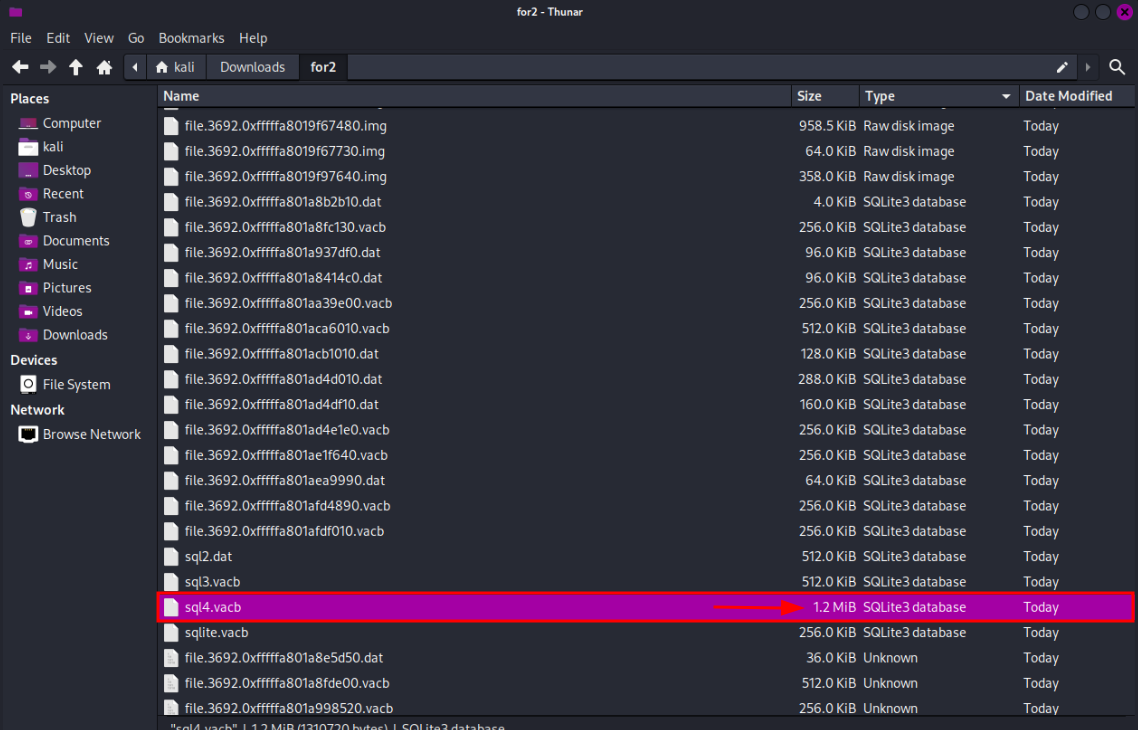Viewport: 1138px width, 730px height.
Task: Click the 958.5 KiB size cell
Action: point(827,126)
